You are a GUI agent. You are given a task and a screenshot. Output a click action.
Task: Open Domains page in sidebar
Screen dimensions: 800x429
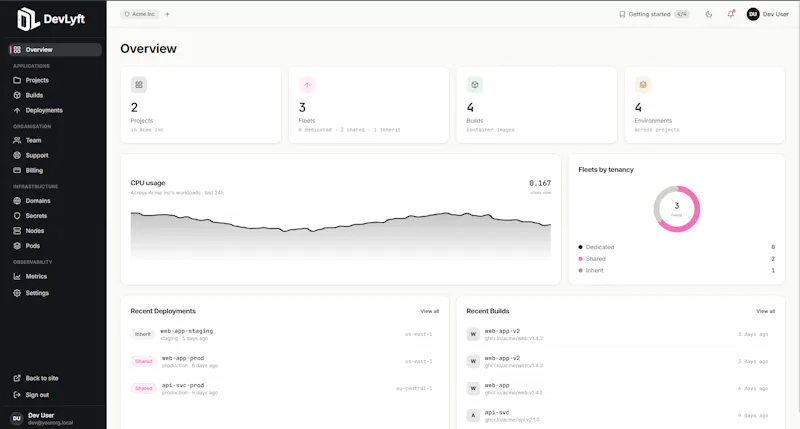point(55,200)
